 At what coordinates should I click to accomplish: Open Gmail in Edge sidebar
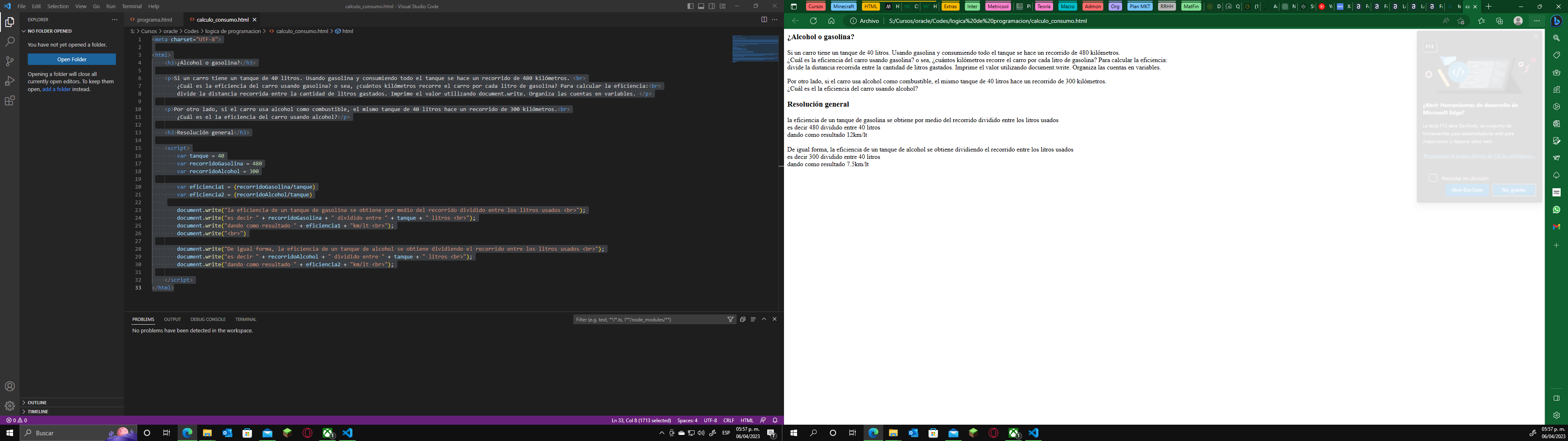click(x=1557, y=227)
